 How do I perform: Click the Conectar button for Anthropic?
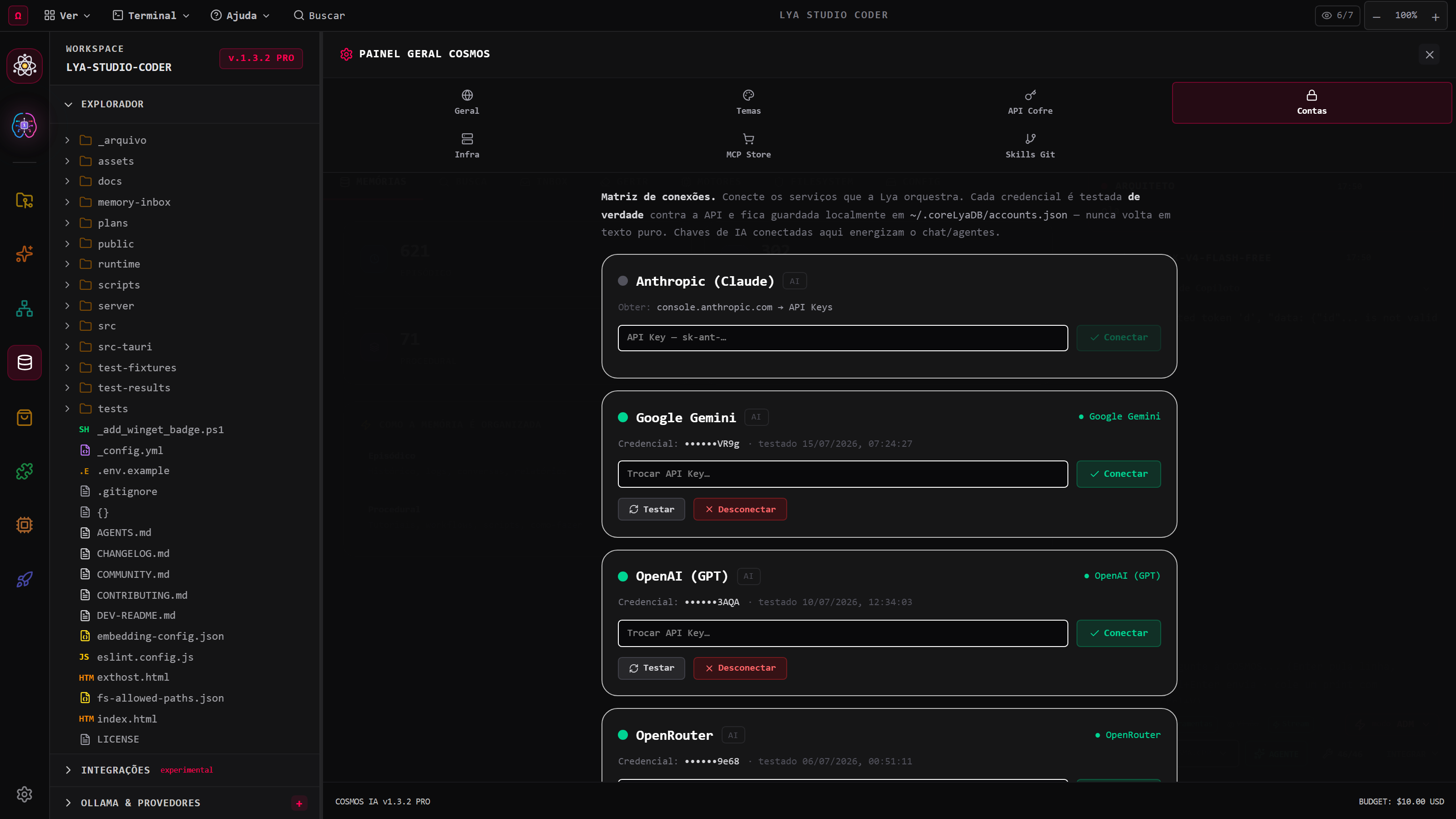(1118, 338)
